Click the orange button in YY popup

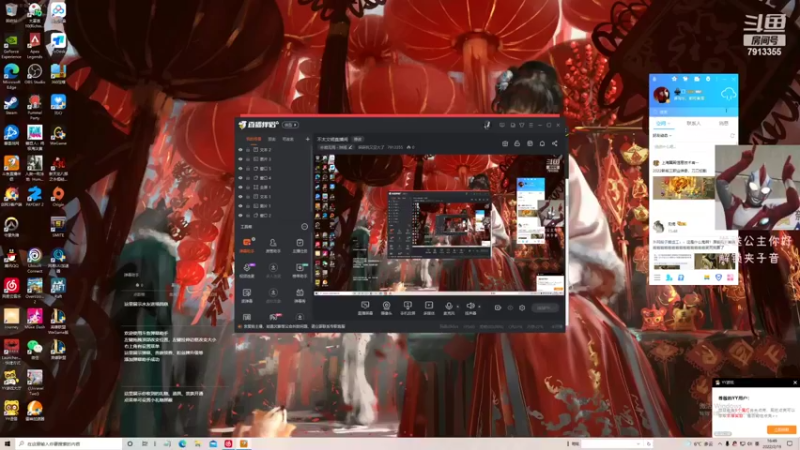(x=782, y=430)
